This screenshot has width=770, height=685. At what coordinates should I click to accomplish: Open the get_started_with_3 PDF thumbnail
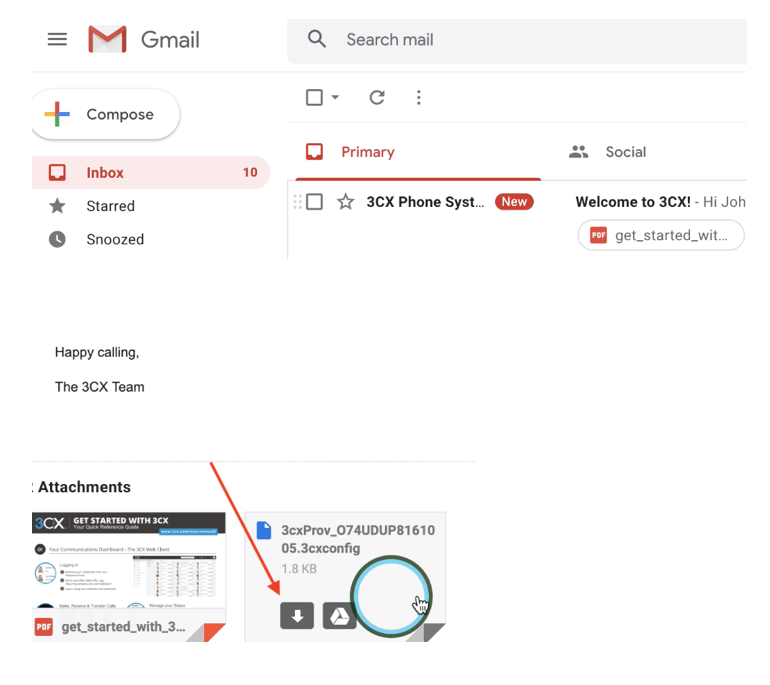click(x=128, y=575)
